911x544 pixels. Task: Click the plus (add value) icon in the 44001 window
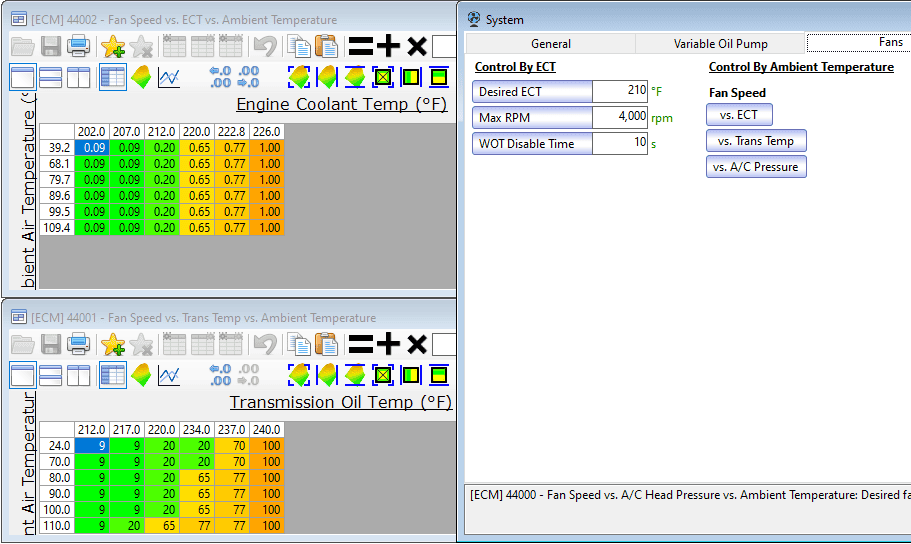coord(388,345)
